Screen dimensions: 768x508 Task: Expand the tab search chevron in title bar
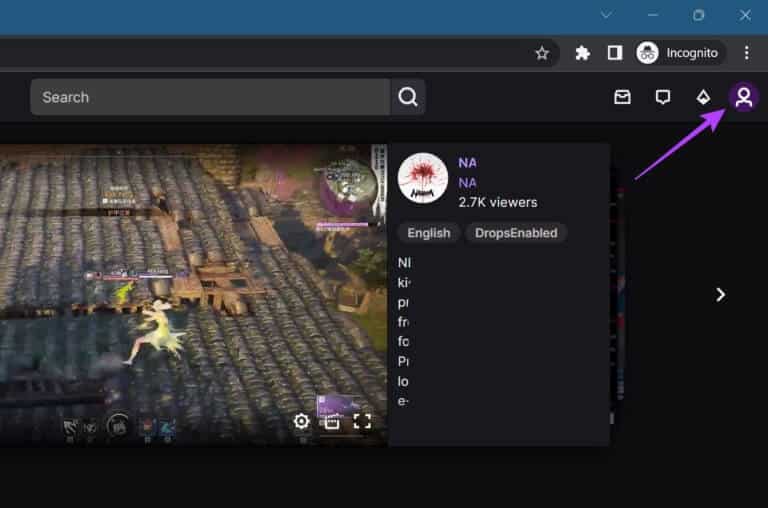(606, 15)
